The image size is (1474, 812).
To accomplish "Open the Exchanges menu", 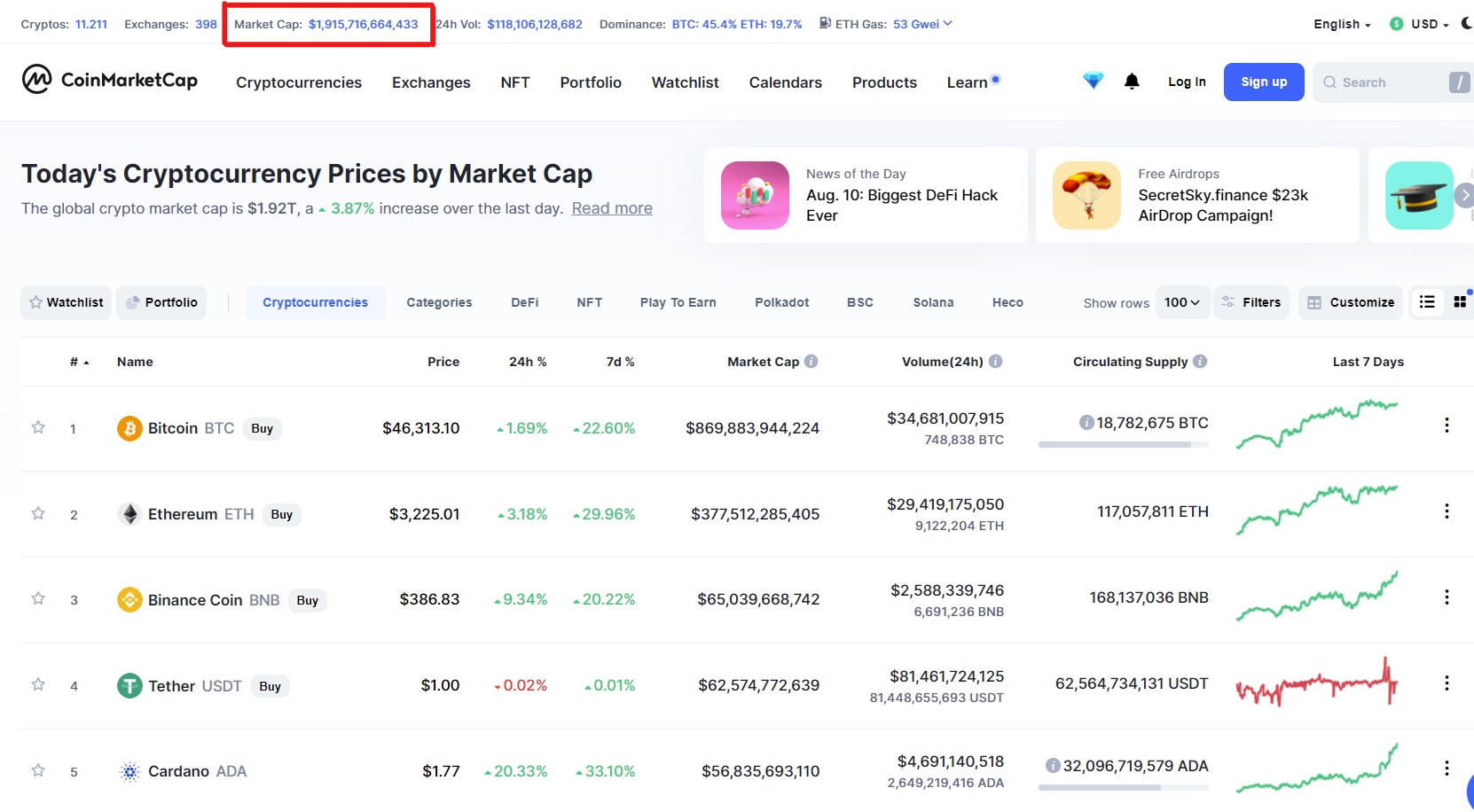I will pos(431,82).
